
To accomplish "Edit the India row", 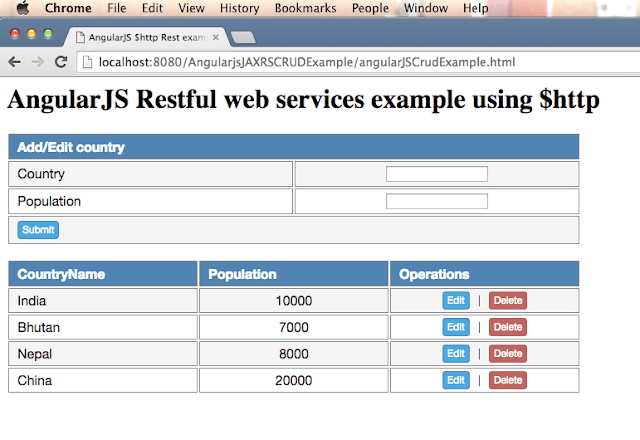I will (456, 300).
